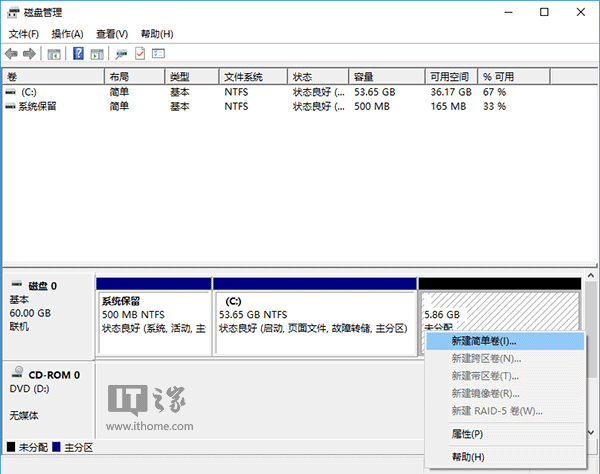Image resolution: width=600 pixels, height=474 pixels.
Task: Open the 文件(F) menu
Action: pyautogui.click(x=24, y=34)
